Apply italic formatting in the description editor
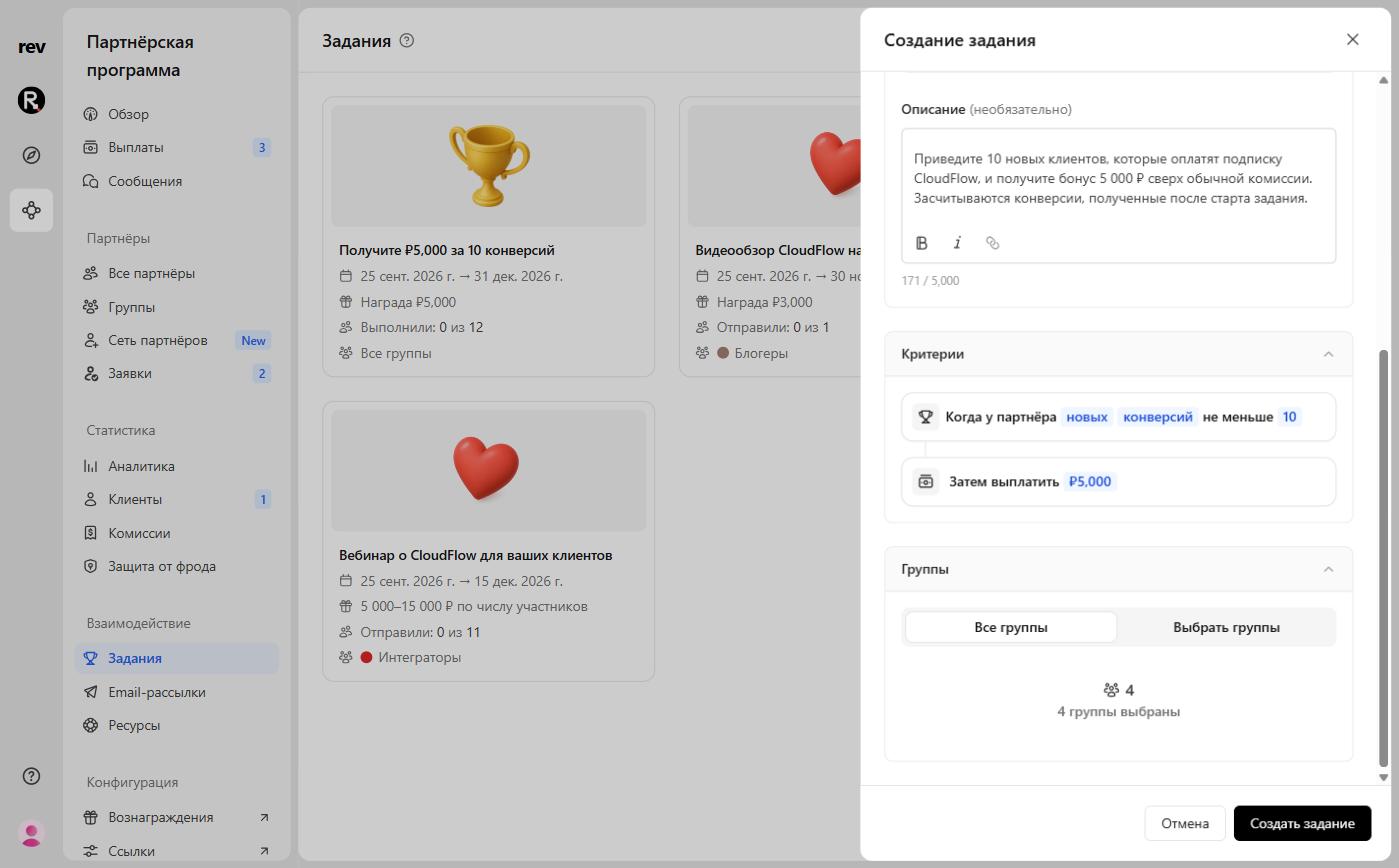 point(957,243)
